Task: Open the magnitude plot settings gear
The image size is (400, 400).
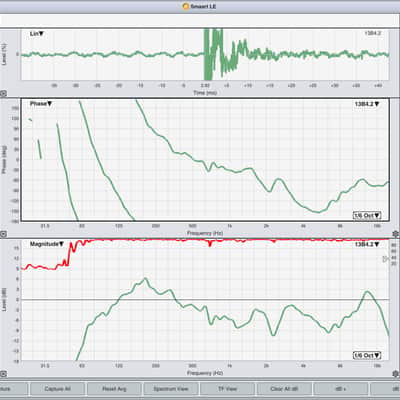Action: click(x=396, y=374)
